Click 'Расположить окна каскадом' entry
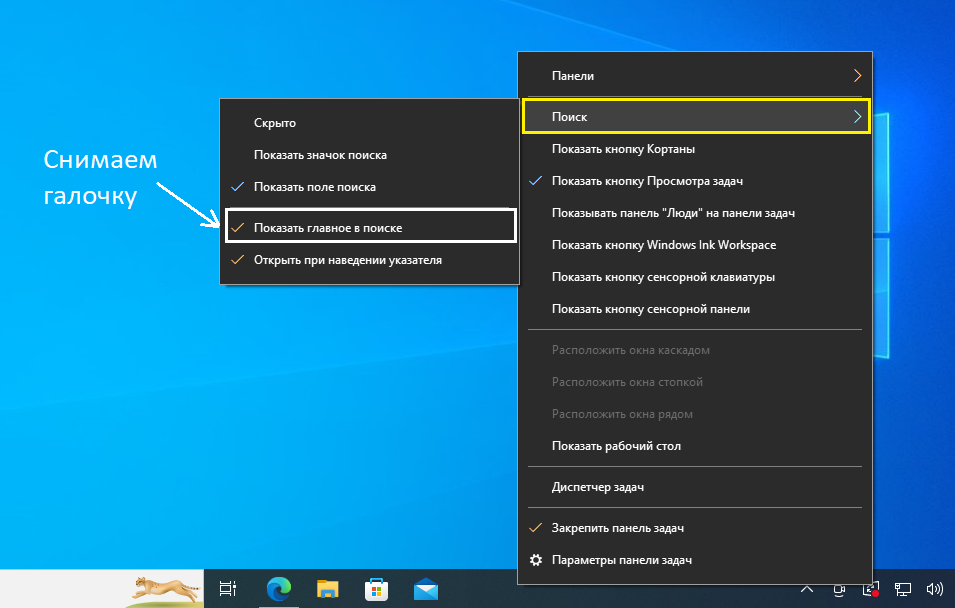 (695, 350)
